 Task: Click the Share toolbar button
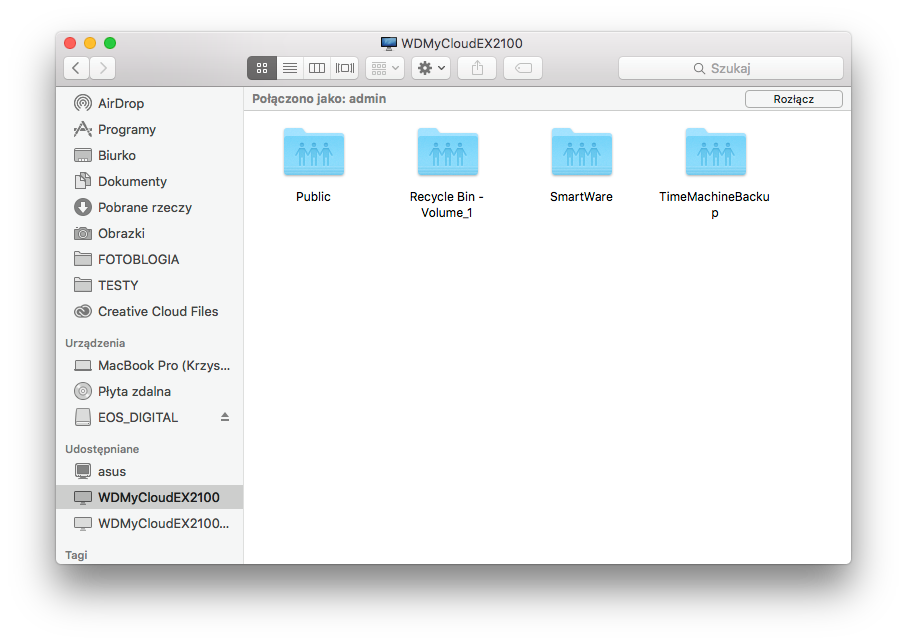click(x=477, y=68)
